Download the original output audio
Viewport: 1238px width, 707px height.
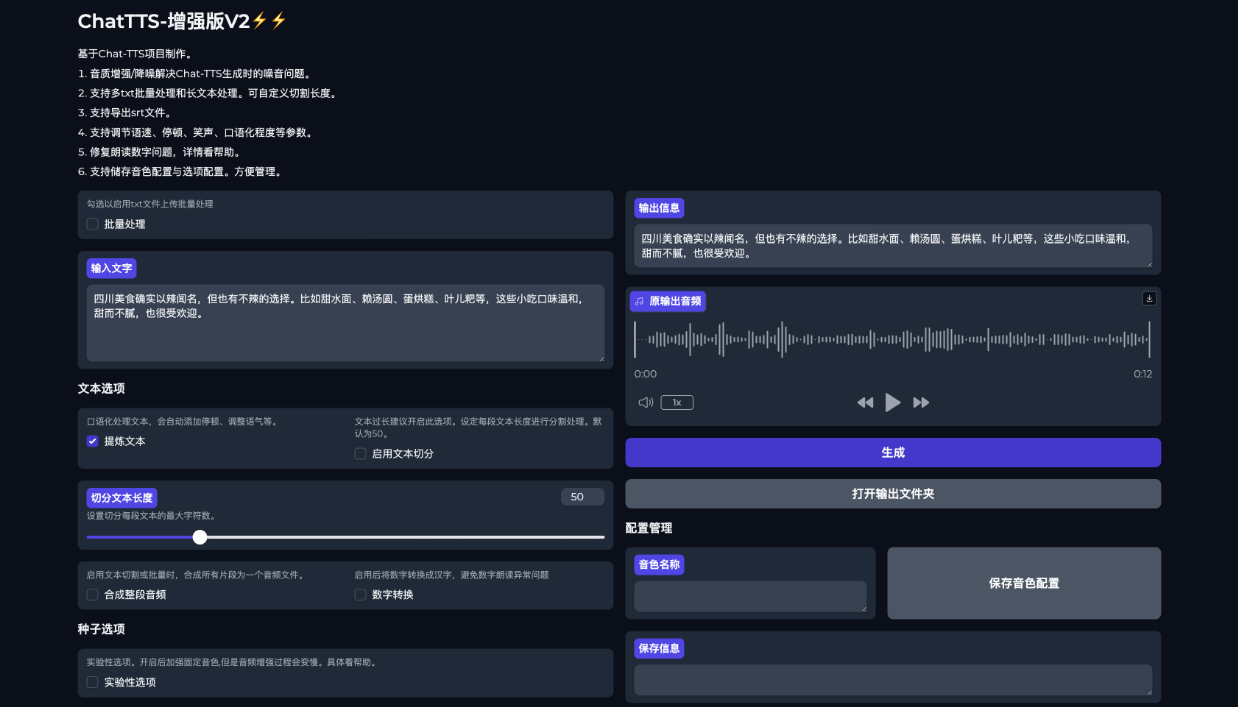coord(1149,298)
